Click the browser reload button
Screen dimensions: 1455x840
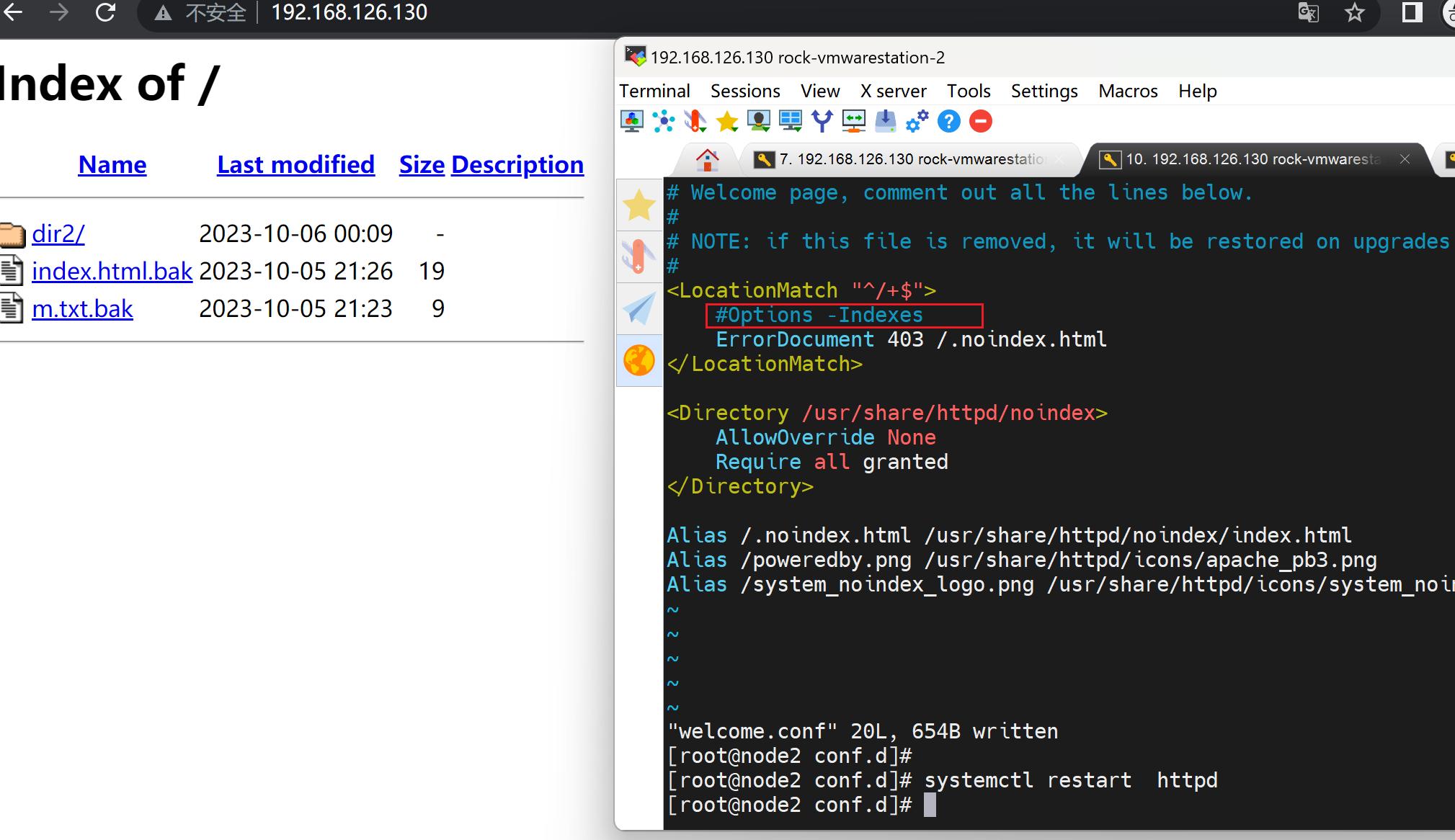pyautogui.click(x=106, y=12)
